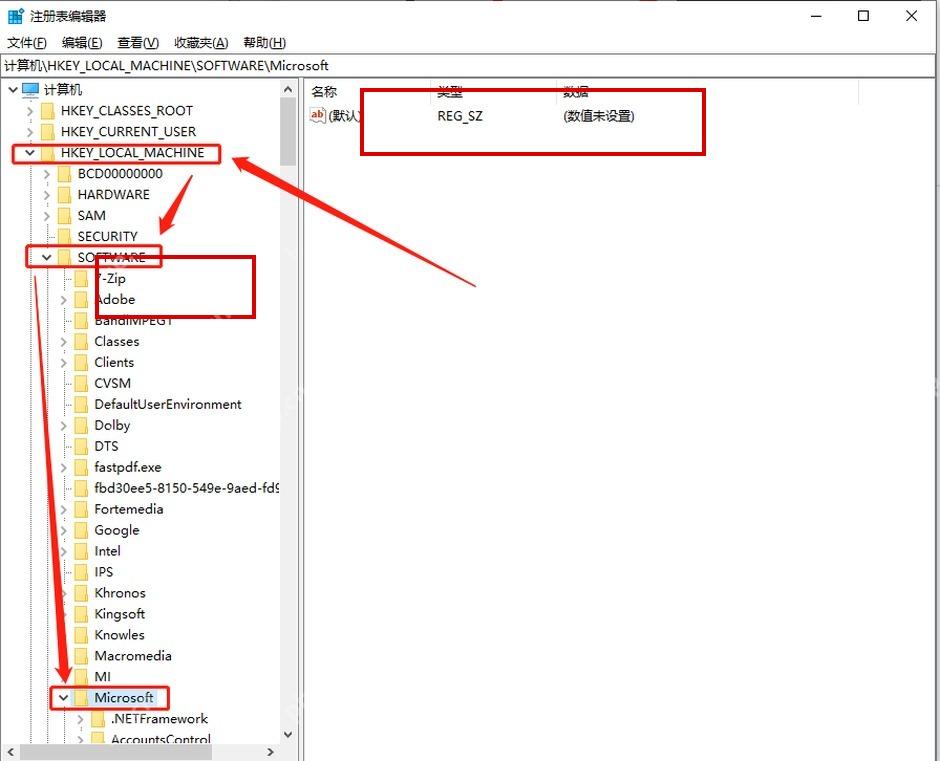
Task: Click the Khronos folder icon
Action: coord(81,592)
